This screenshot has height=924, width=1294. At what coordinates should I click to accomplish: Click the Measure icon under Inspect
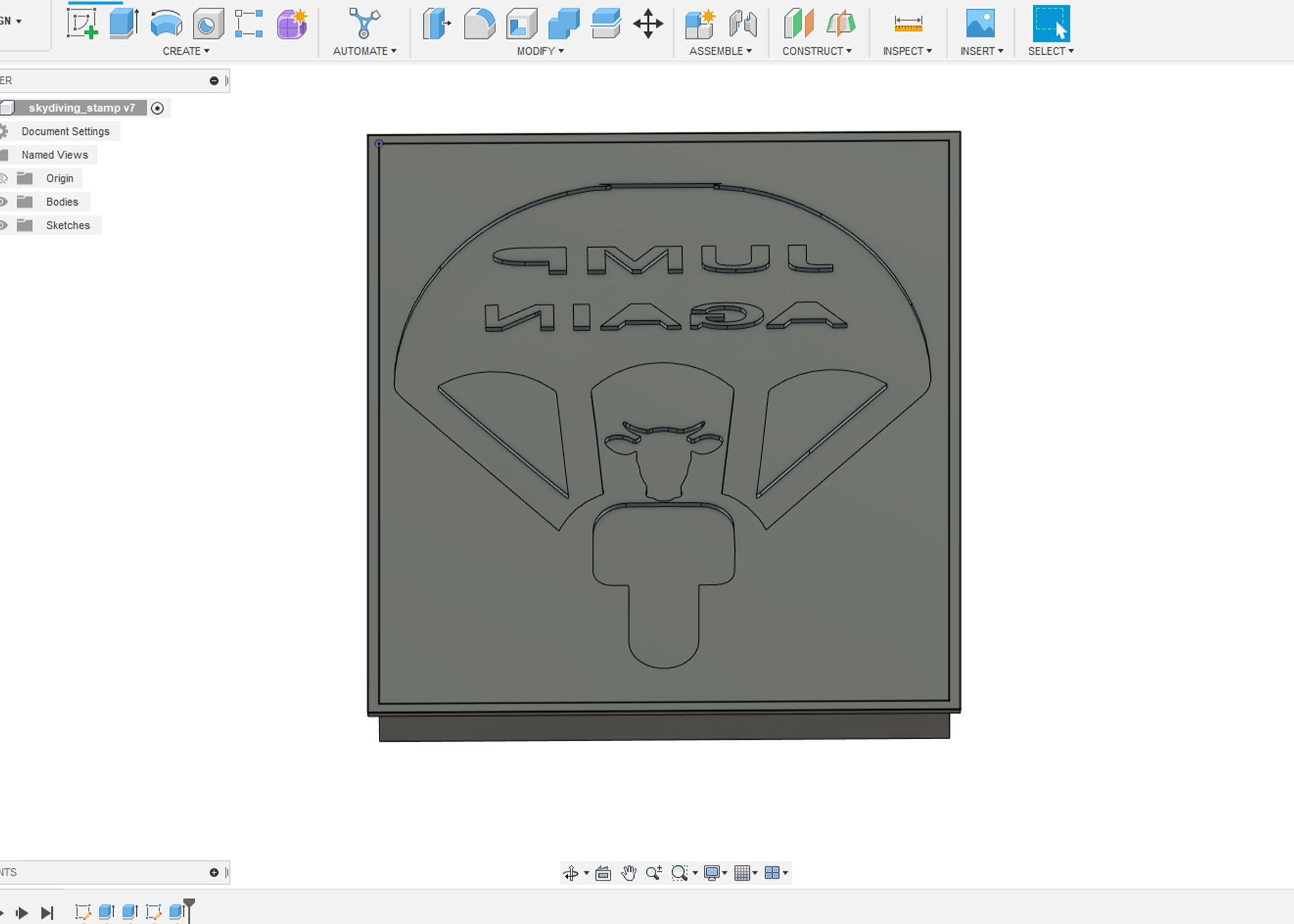coord(908,24)
